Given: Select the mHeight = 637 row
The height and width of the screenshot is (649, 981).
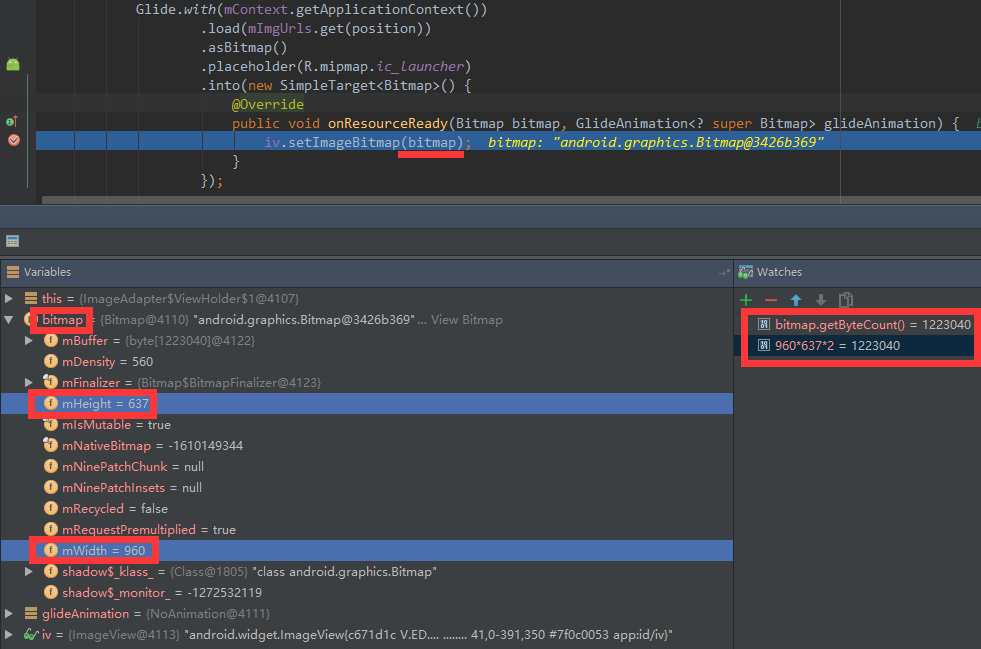Looking at the screenshot, I should pos(367,404).
